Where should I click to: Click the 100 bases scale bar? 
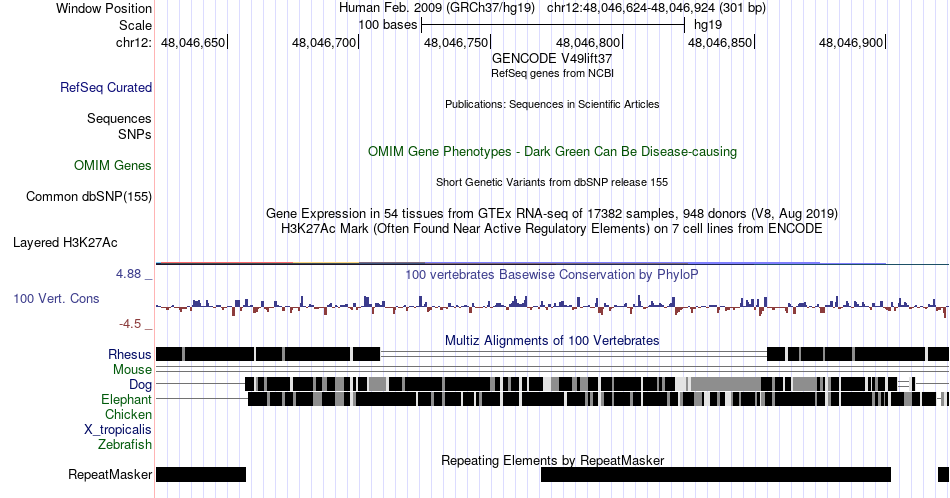click(553, 25)
